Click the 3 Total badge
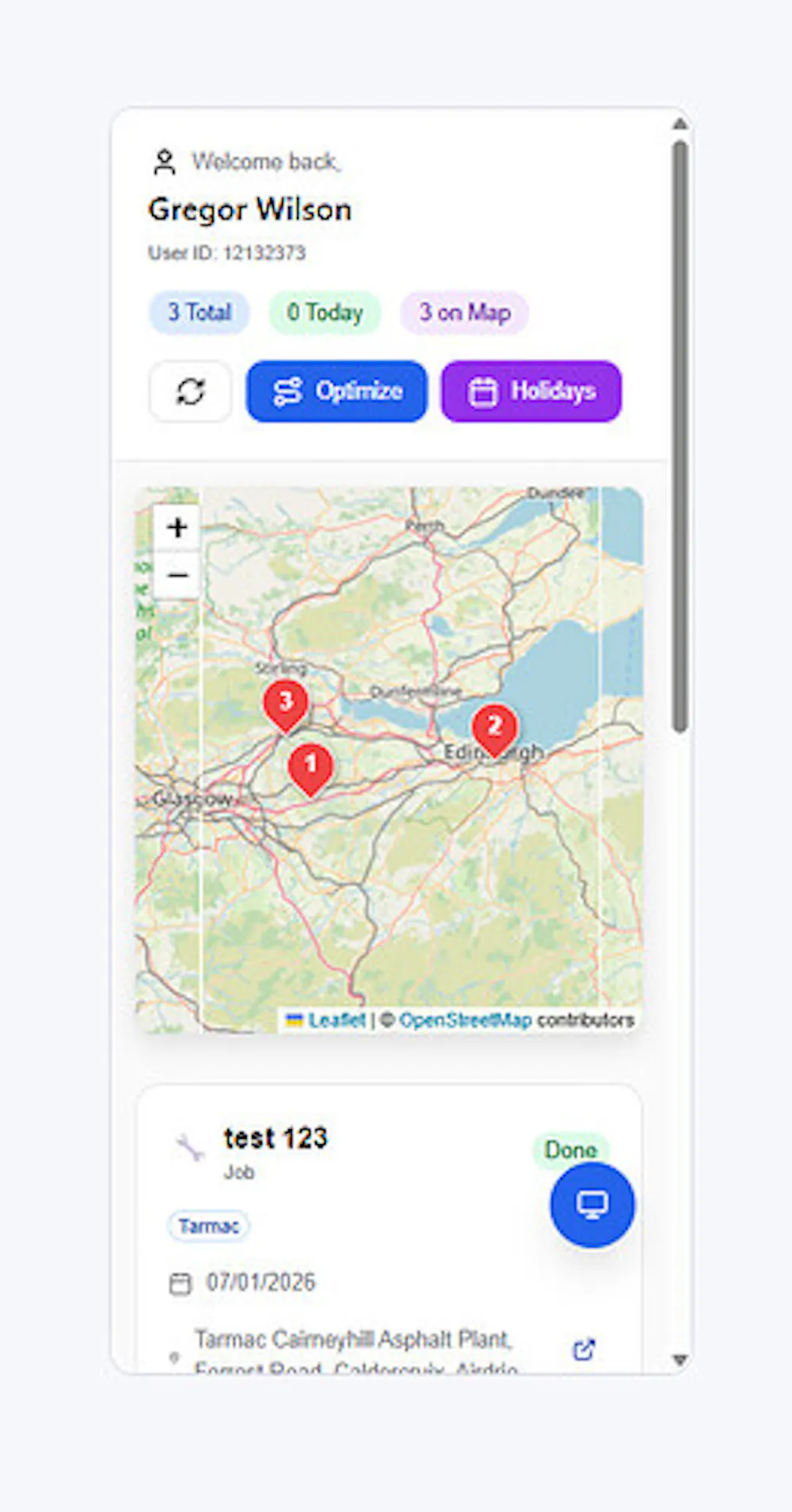792x1512 pixels. [200, 312]
